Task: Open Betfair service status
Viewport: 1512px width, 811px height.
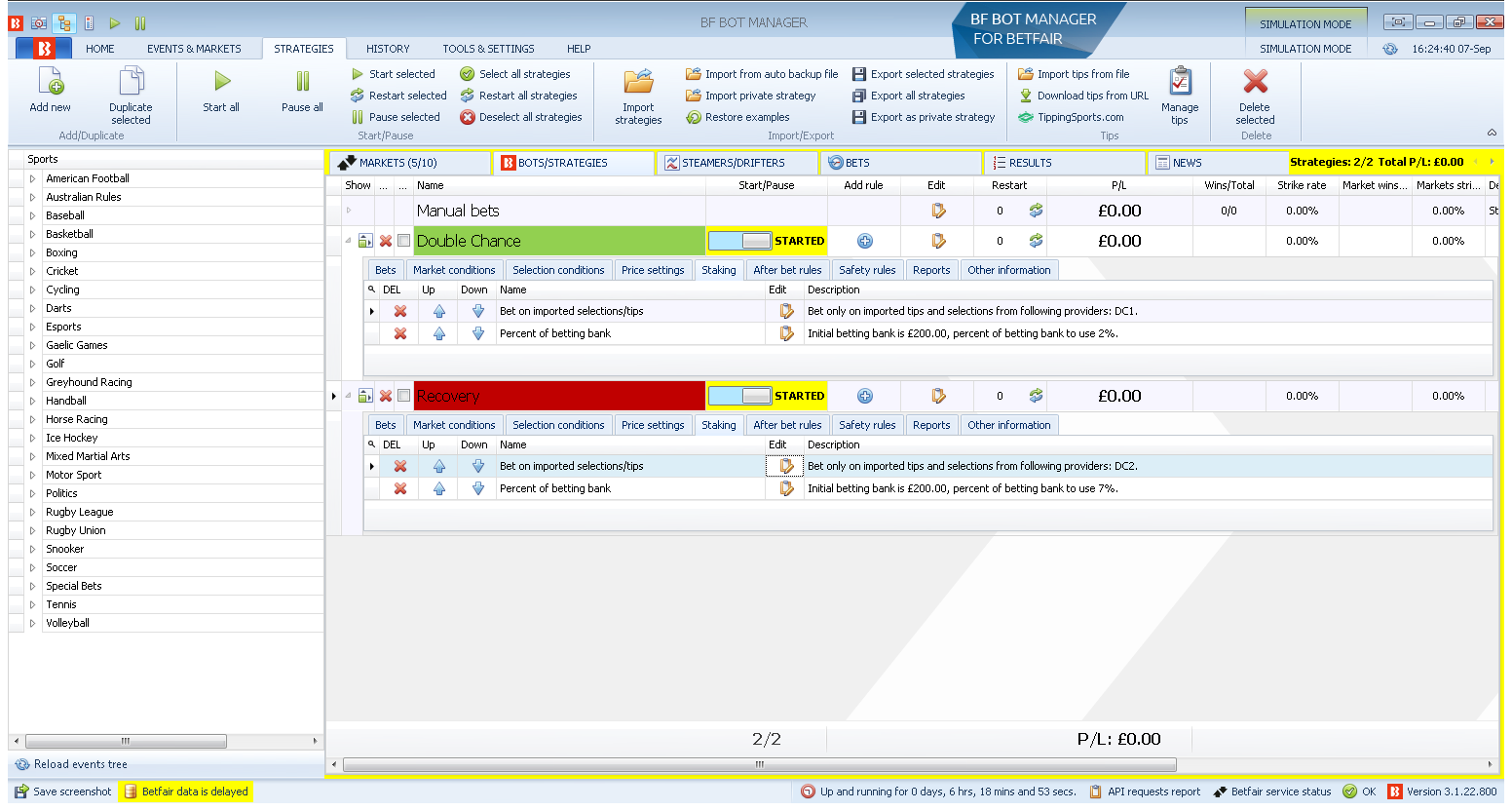Action: (1271, 792)
